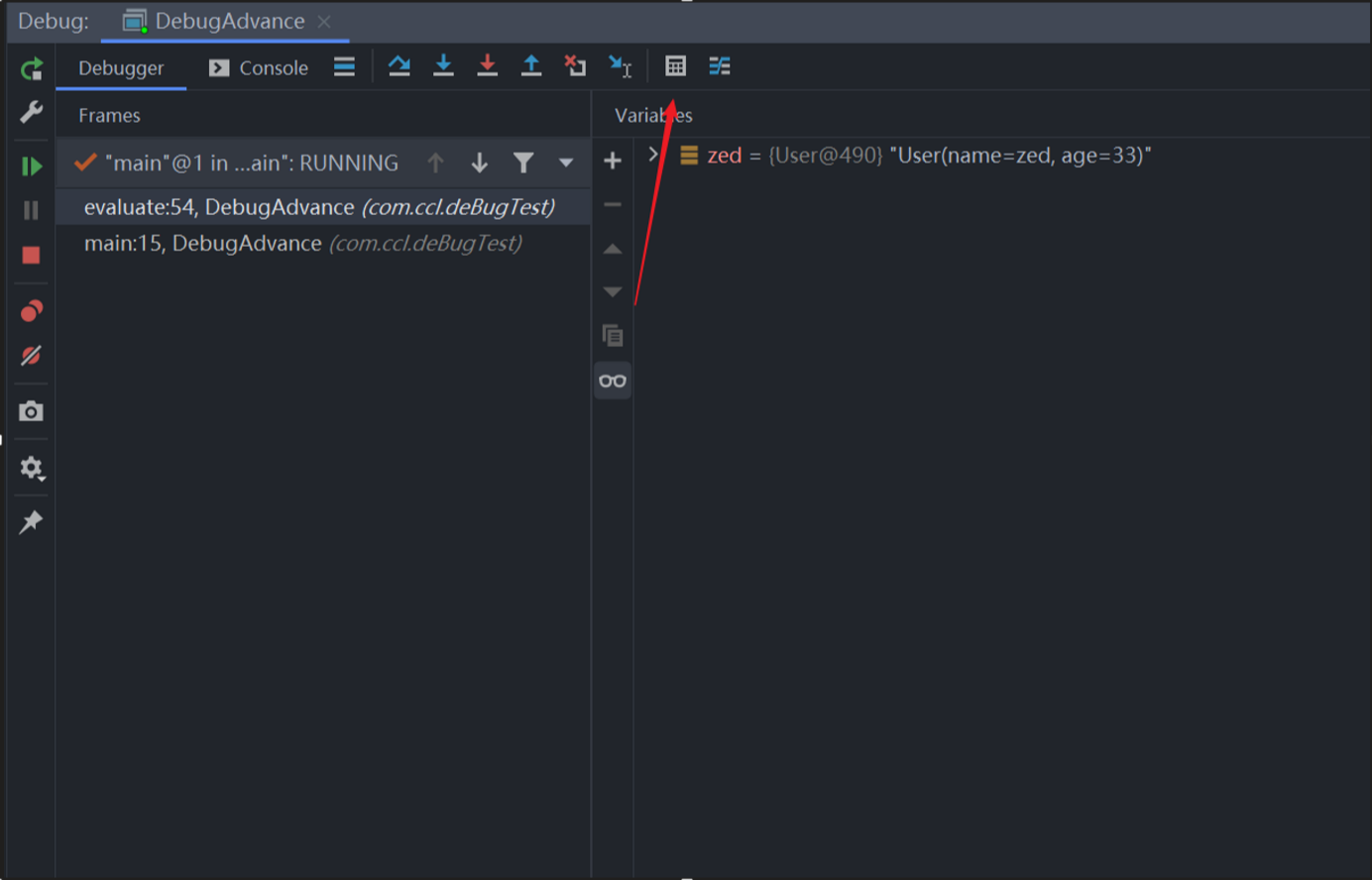Viewport: 1372px width, 880px height.
Task: Resume program with the green play icon
Action: 32,166
